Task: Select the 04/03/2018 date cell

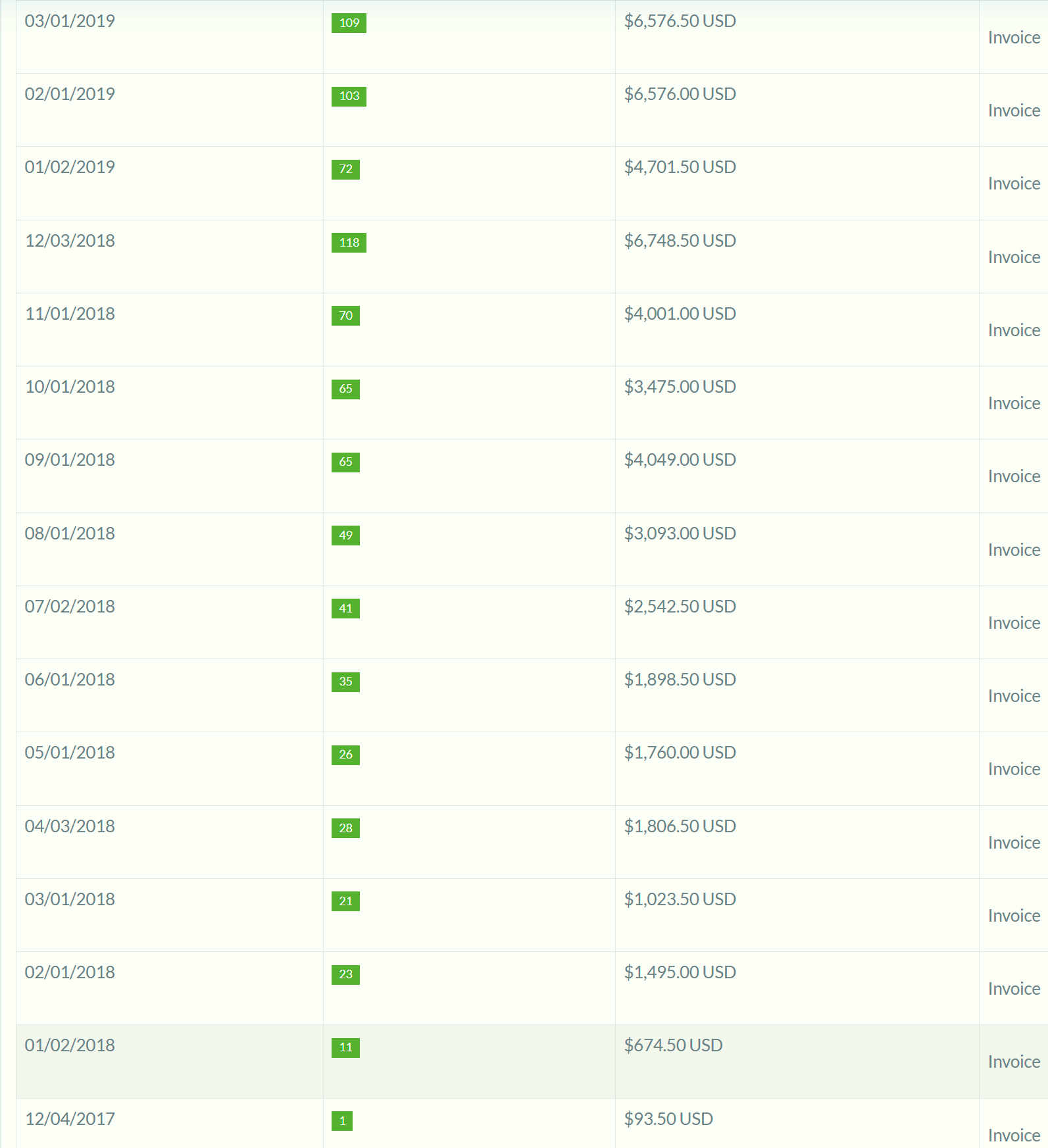Action: (70, 826)
